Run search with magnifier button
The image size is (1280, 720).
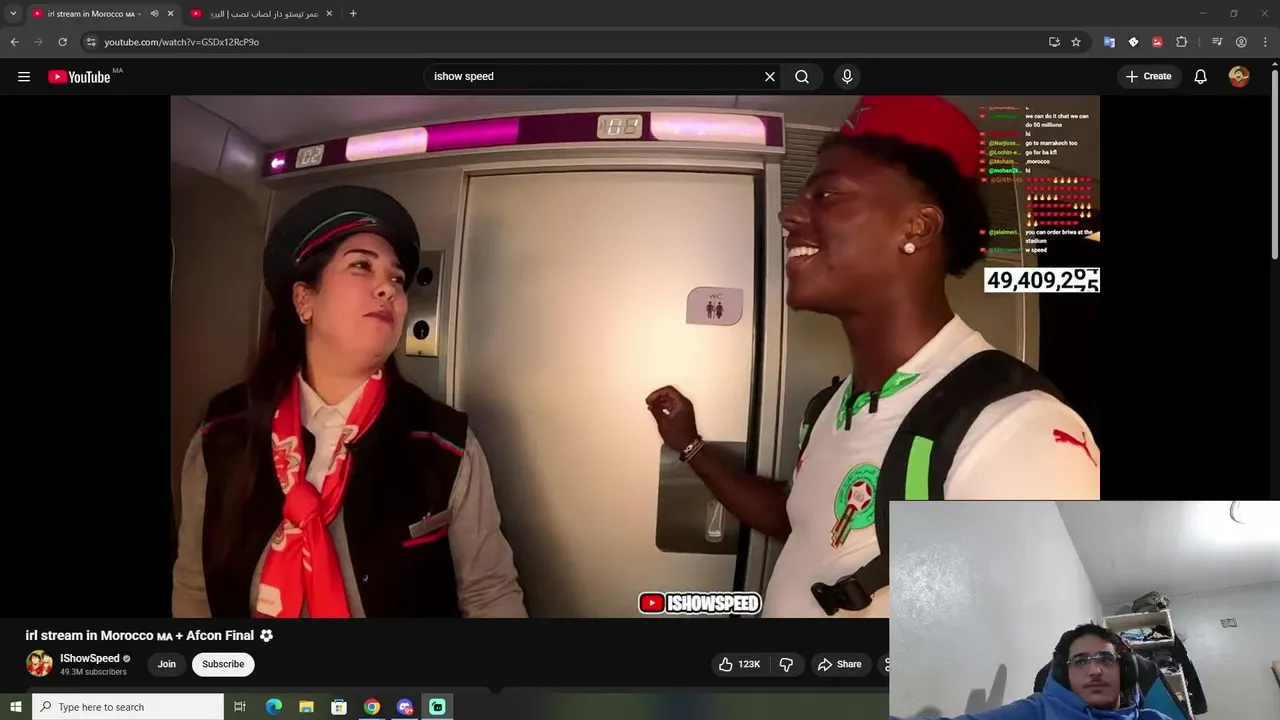tap(802, 76)
